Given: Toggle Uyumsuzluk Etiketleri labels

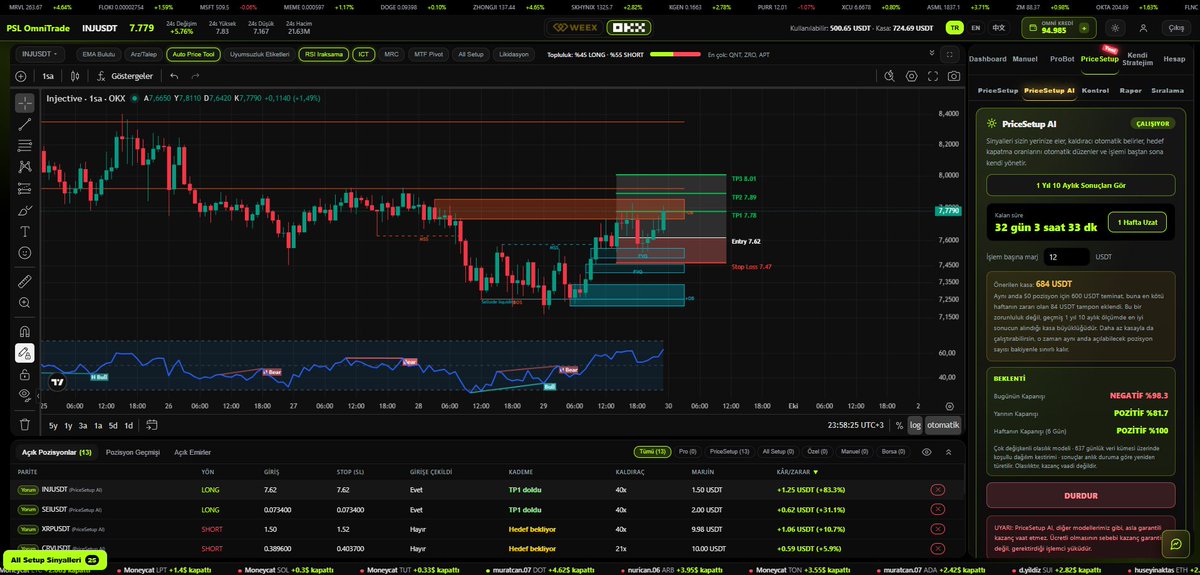Looking at the screenshot, I should pyautogui.click(x=259, y=53).
